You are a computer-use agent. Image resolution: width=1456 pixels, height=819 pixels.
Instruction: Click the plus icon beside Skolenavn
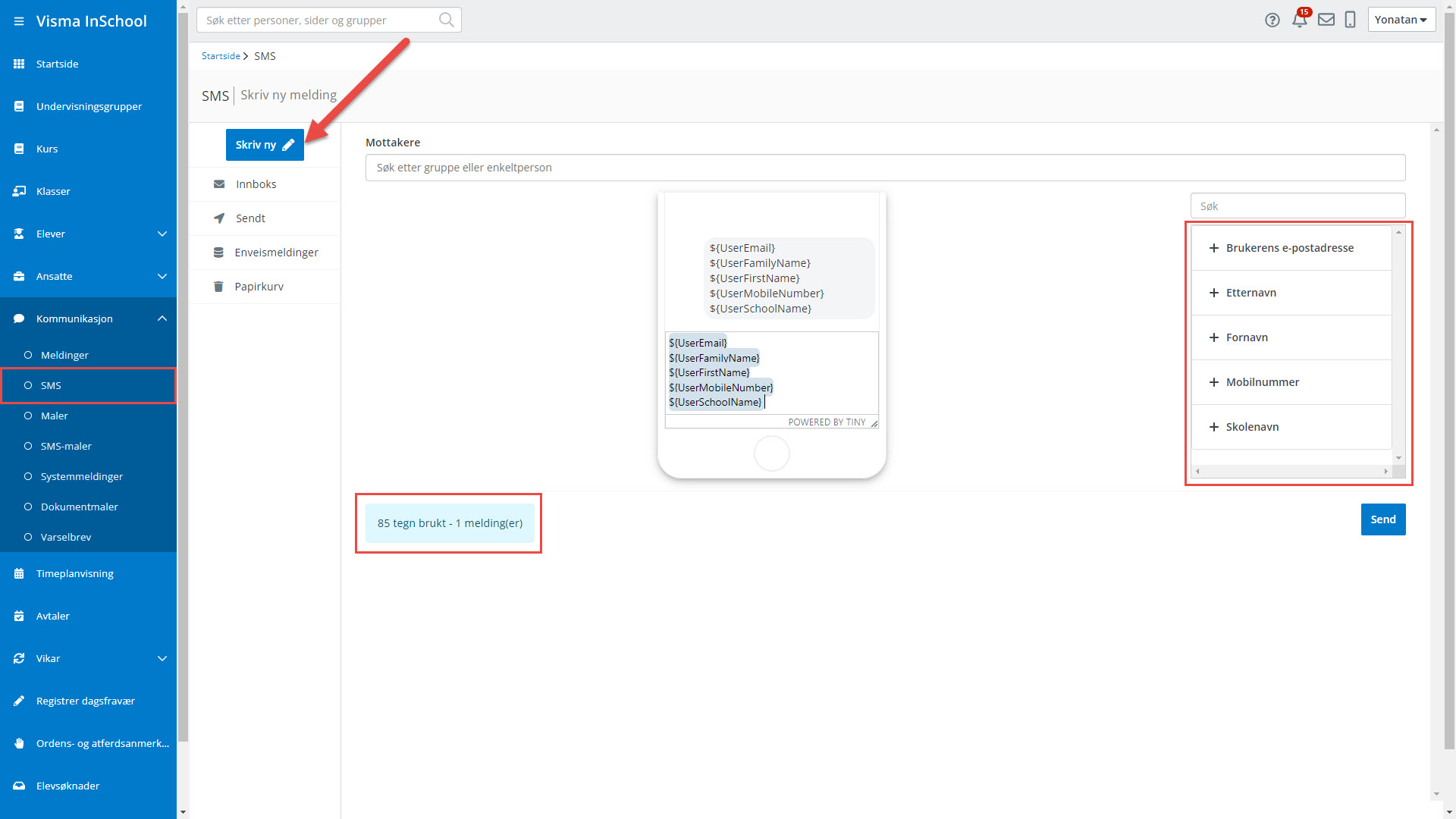point(1213,427)
